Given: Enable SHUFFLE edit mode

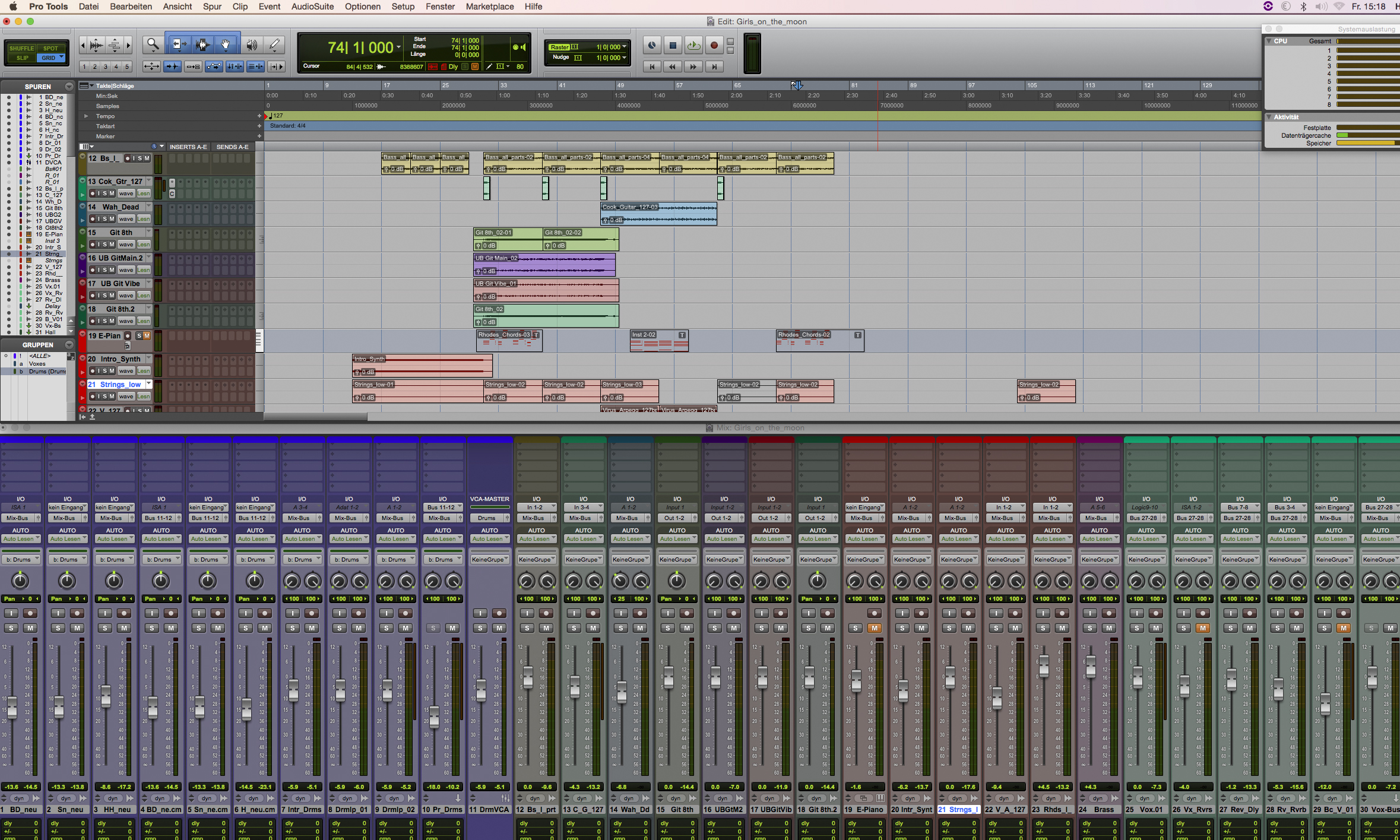Looking at the screenshot, I should coord(21,48).
